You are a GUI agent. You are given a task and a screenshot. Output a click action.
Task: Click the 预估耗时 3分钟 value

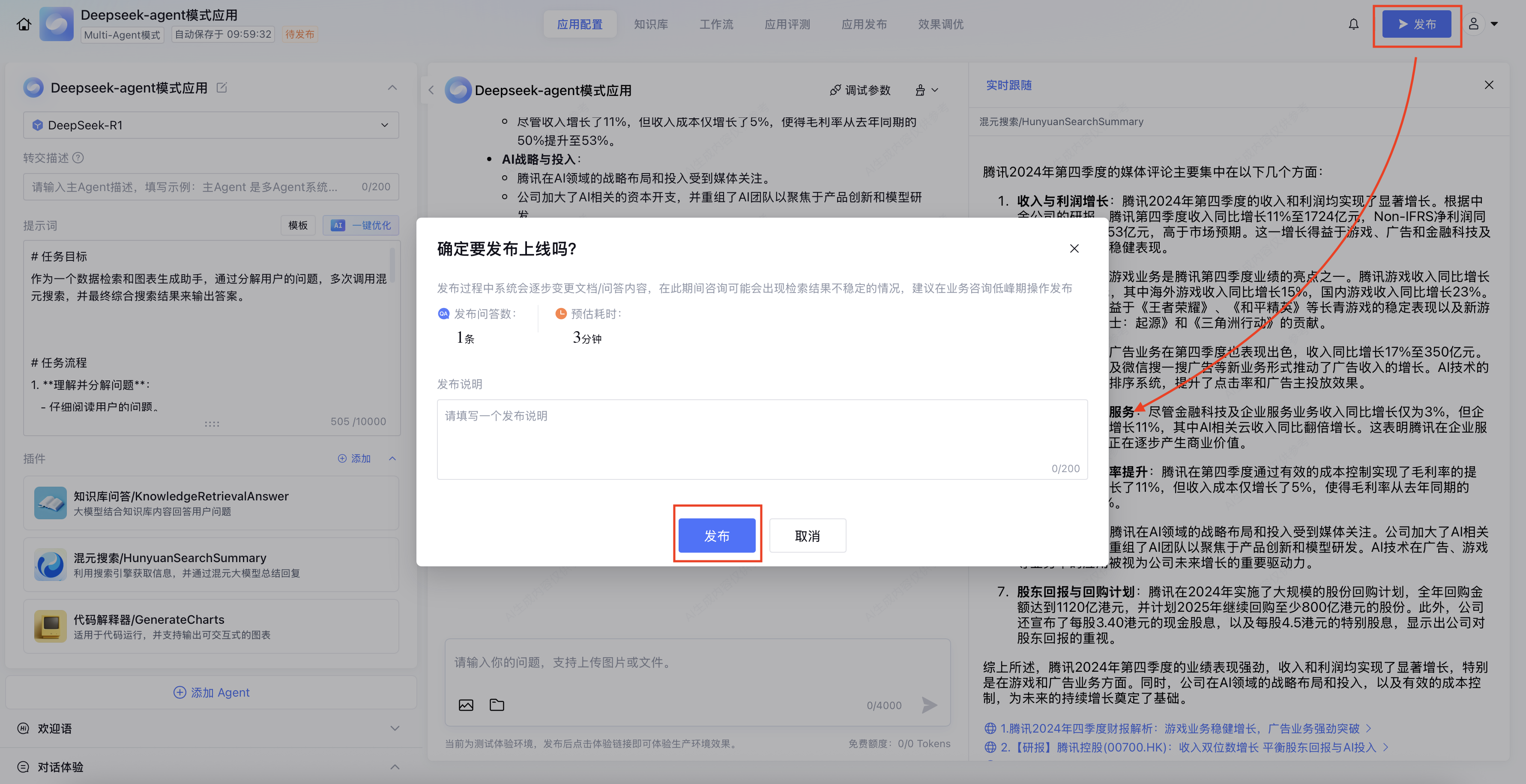(x=587, y=338)
